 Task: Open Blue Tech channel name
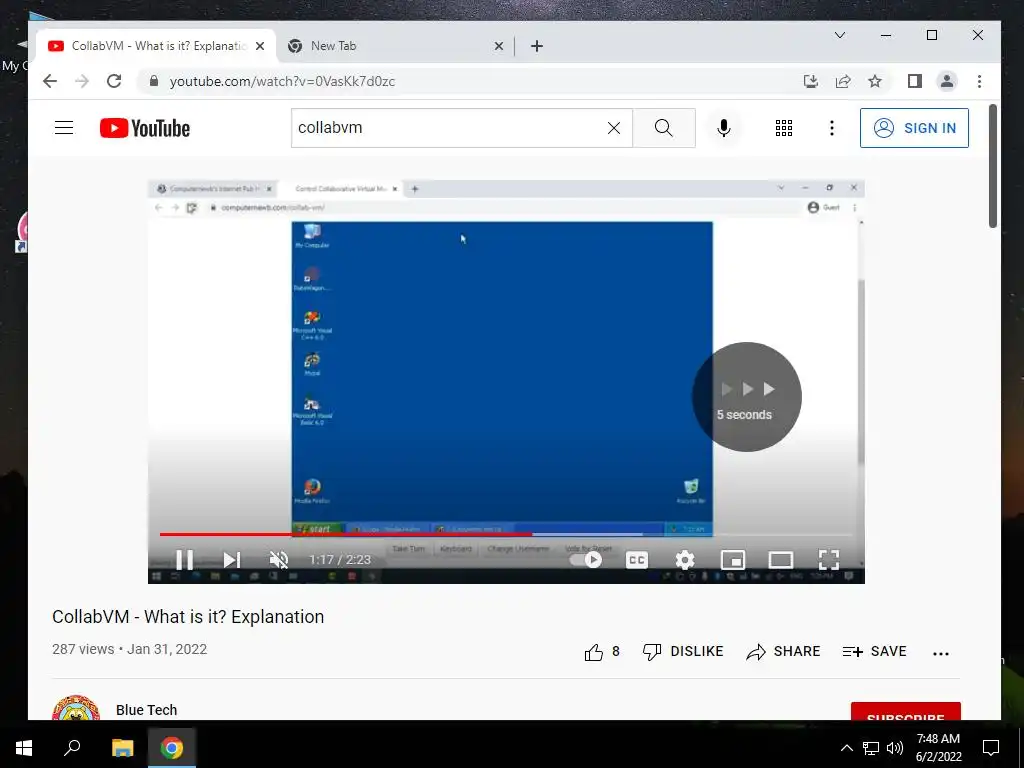[146, 710]
